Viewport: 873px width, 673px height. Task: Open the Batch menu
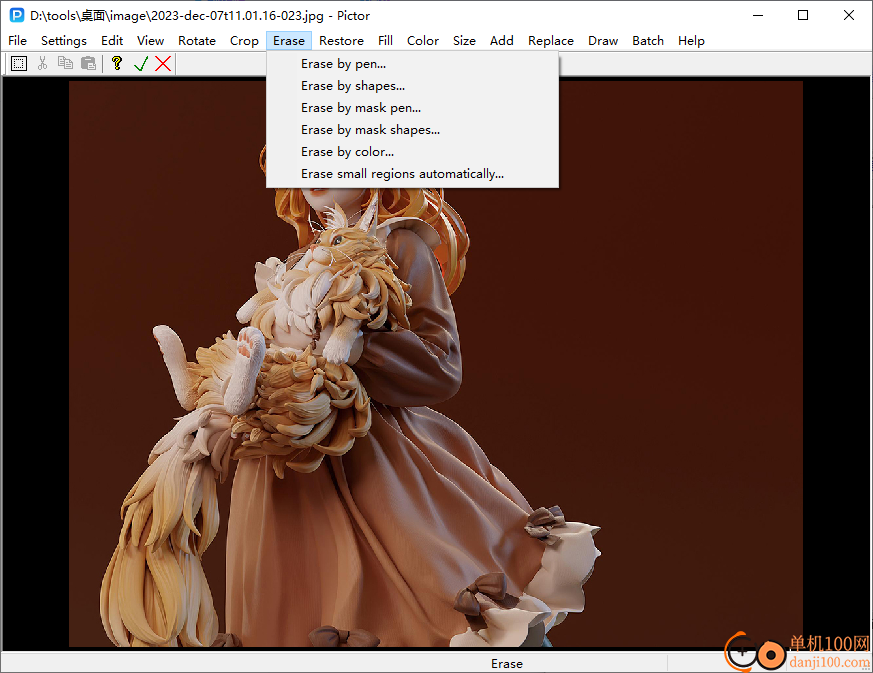click(648, 41)
